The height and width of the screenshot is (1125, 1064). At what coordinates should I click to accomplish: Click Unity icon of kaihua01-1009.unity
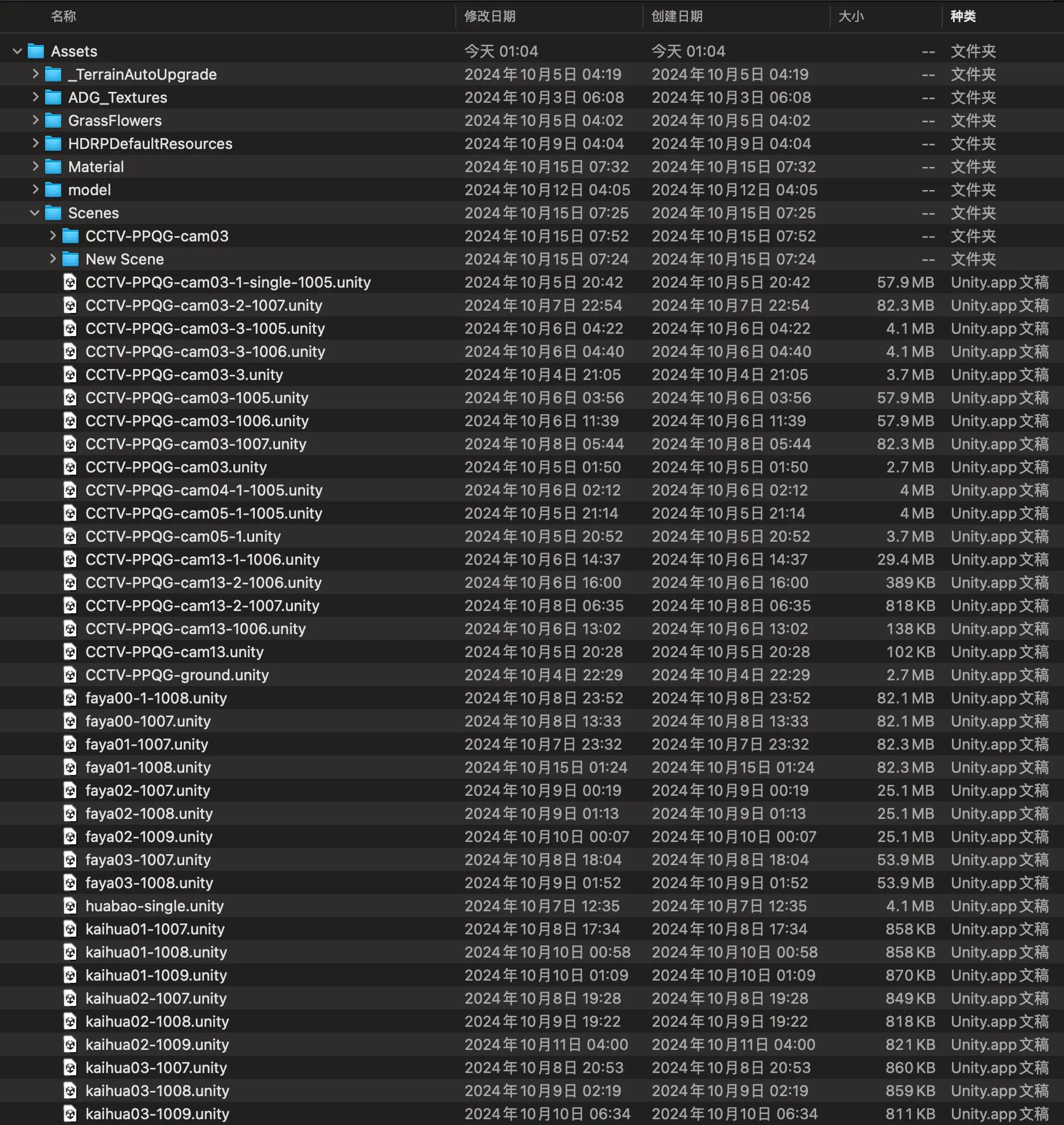click(70, 975)
